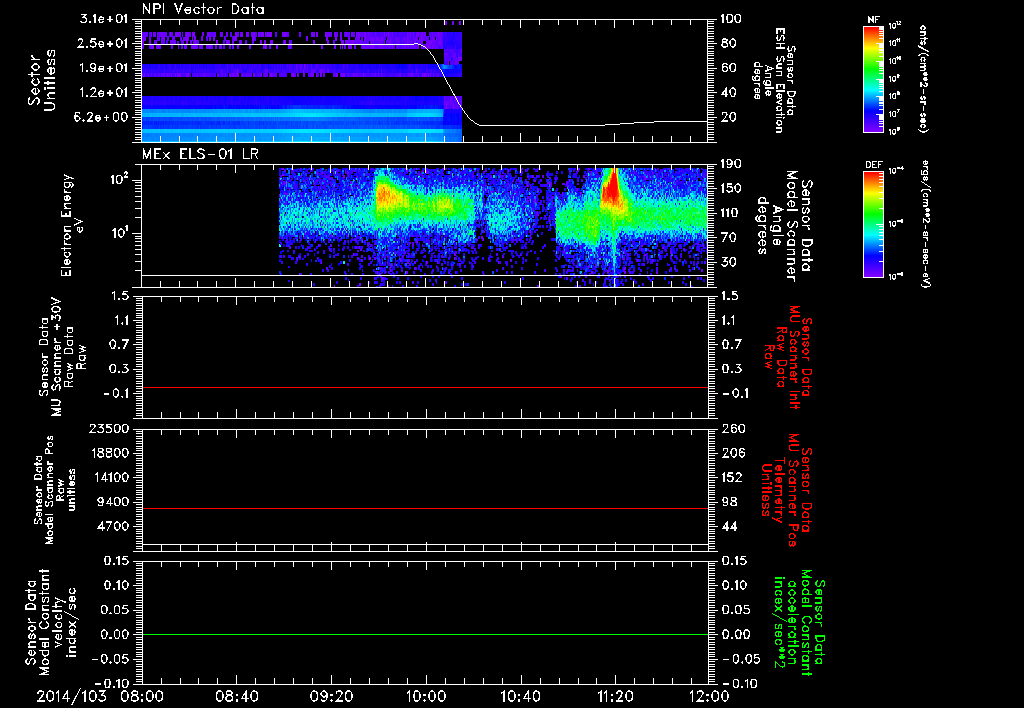Viewport: 1024px width, 708px height.
Task: Click the 10:40 time axis label
Action: (520, 696)
